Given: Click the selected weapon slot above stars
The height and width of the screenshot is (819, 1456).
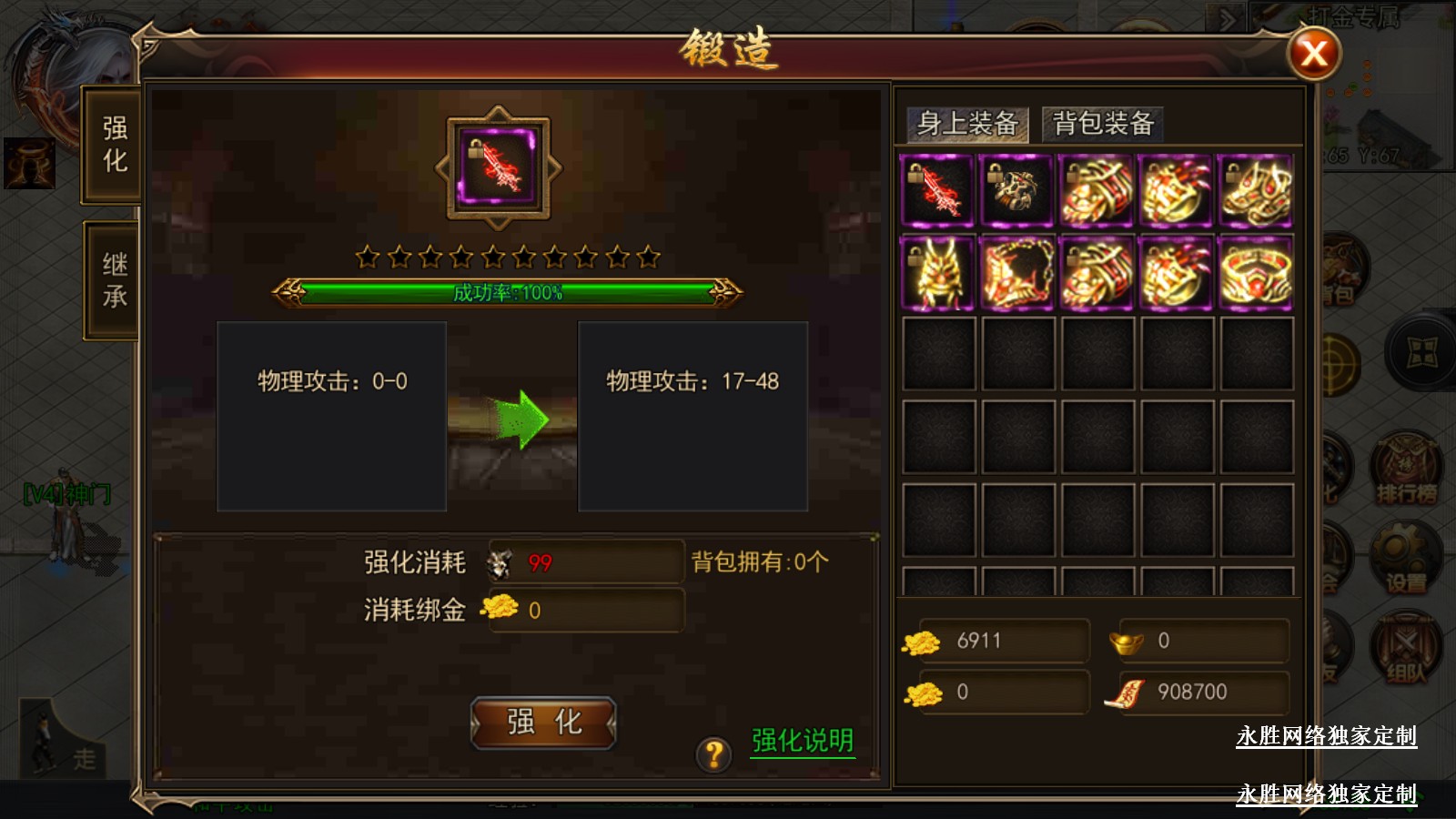Looking at the screenshot, I should (x=499, y=168).
